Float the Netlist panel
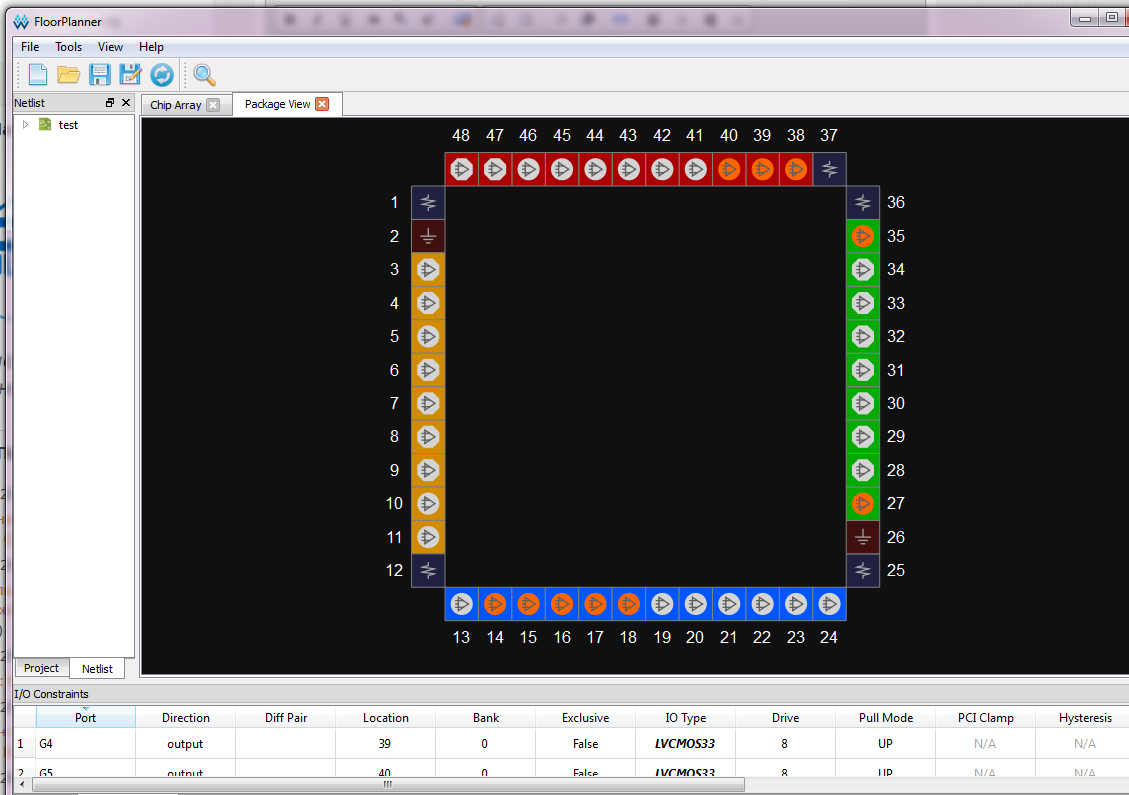The image size is (1129, 795). pyautogui.click(x=110, y=103)
